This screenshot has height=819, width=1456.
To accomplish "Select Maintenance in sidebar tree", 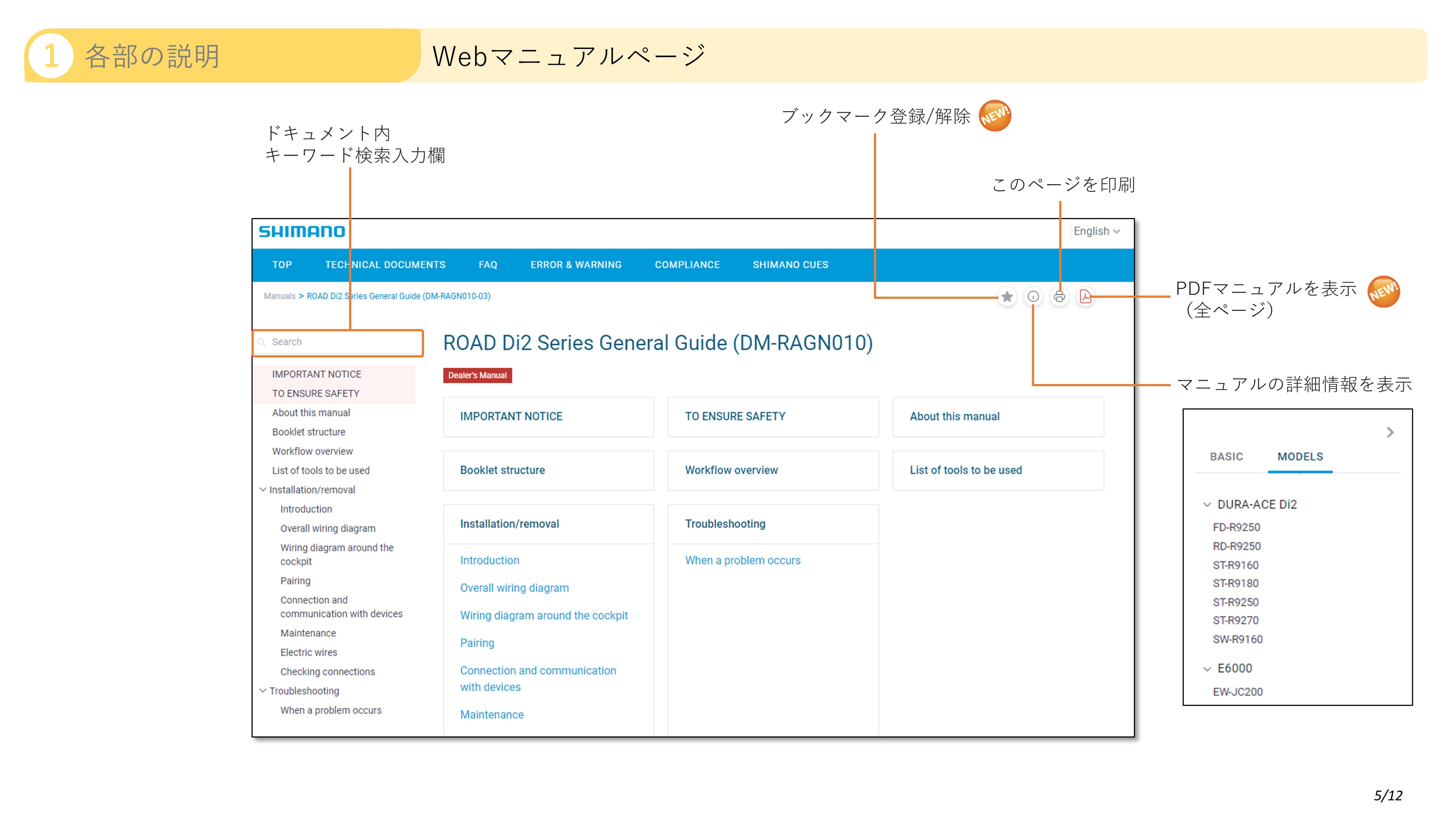I will (308, 633).
